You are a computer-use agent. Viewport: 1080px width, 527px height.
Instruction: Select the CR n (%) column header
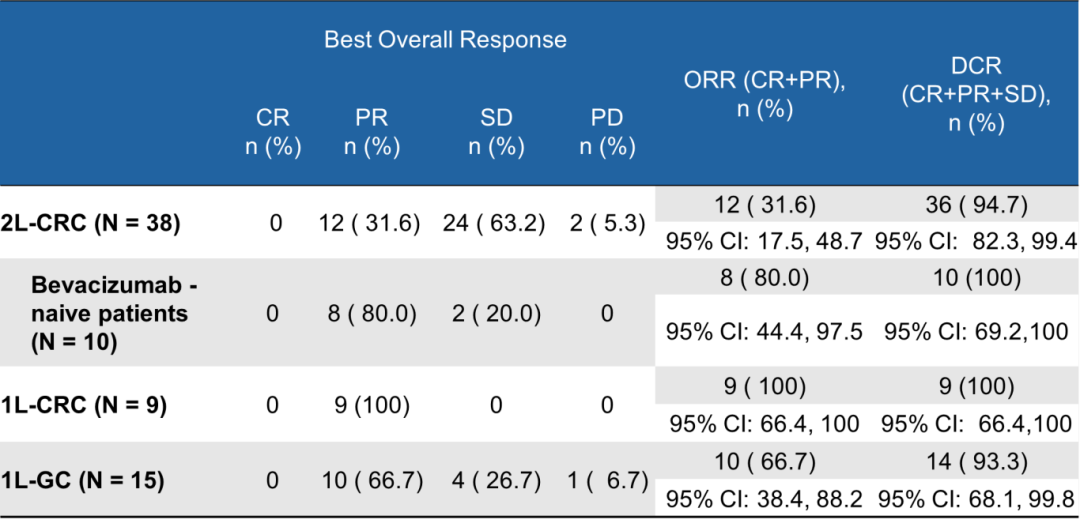[273, 132]
